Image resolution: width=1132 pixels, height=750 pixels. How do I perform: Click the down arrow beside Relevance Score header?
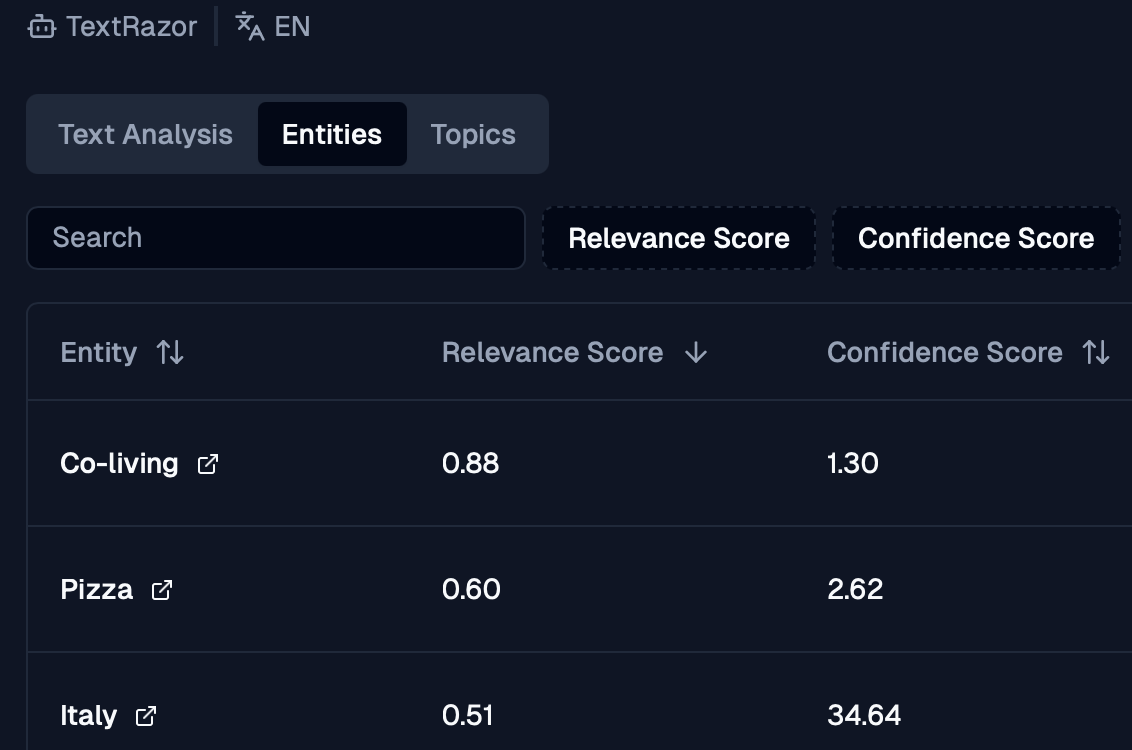click(696, 352)
